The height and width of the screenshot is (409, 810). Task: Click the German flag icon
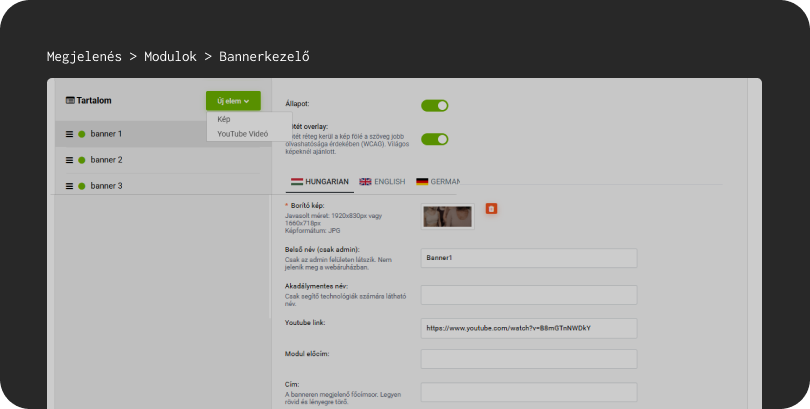(422, 182)
